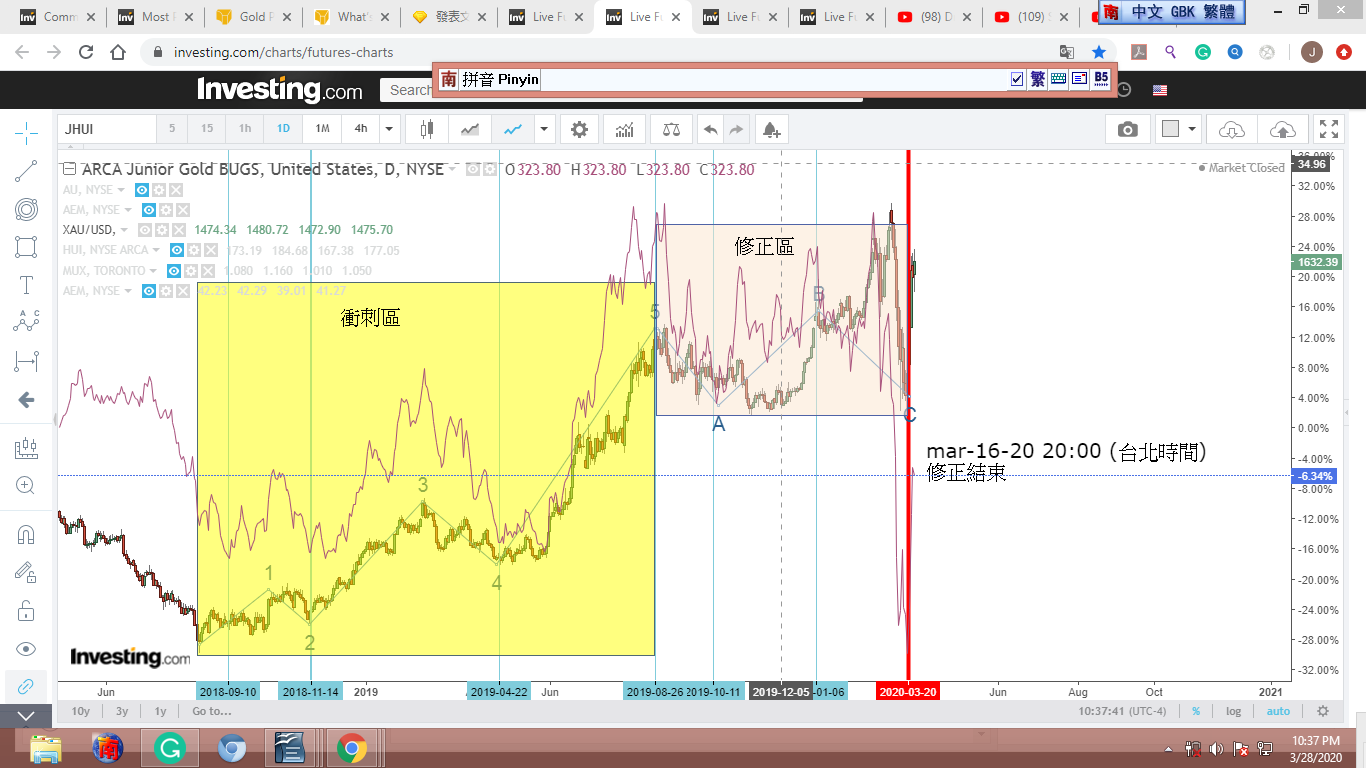The image size is (1366, 768).
Task: Open the time interval dropdown arrow
Action: [390, 129]
